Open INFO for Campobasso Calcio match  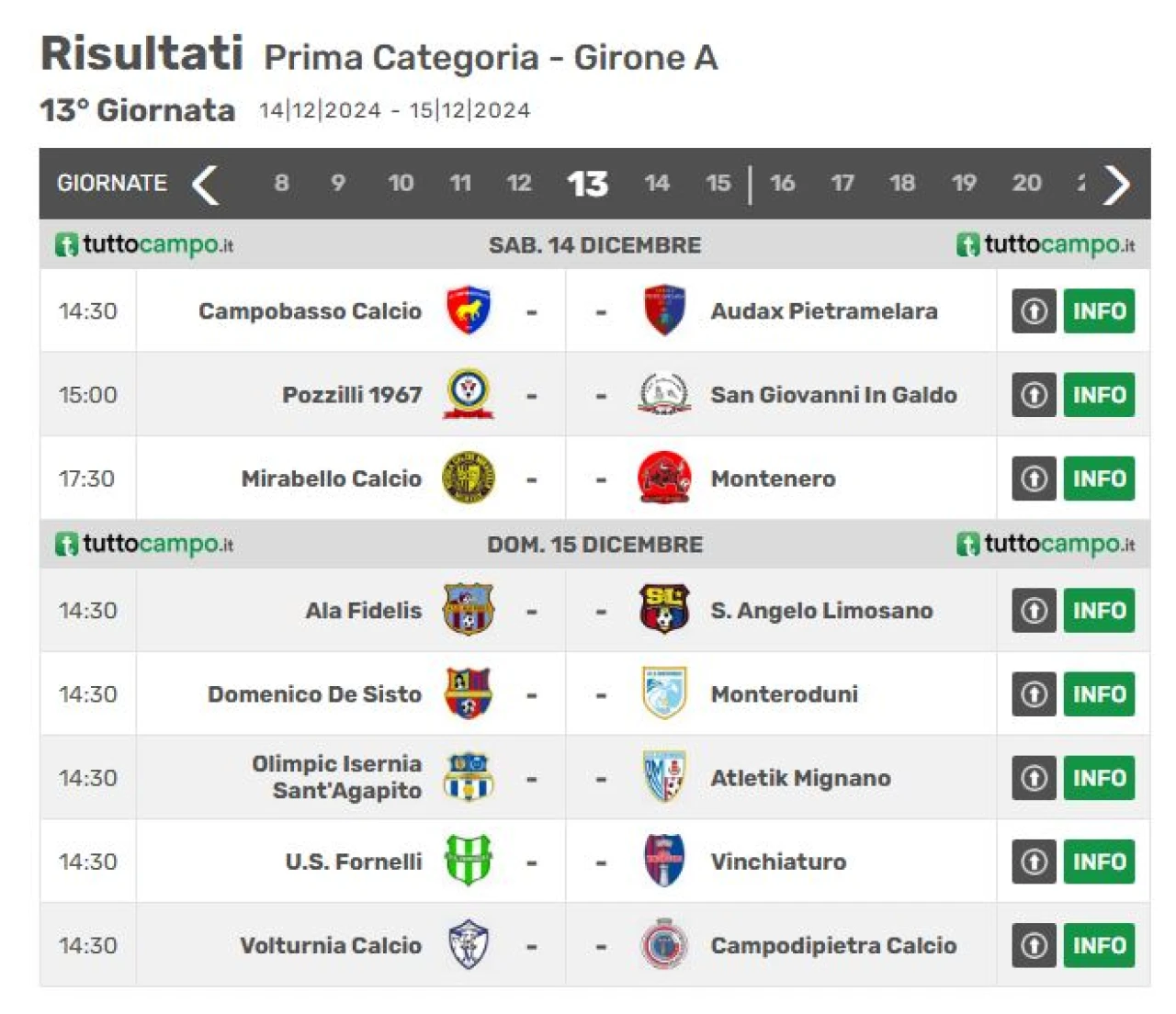pyautogui.click(x=1099, y=311)
